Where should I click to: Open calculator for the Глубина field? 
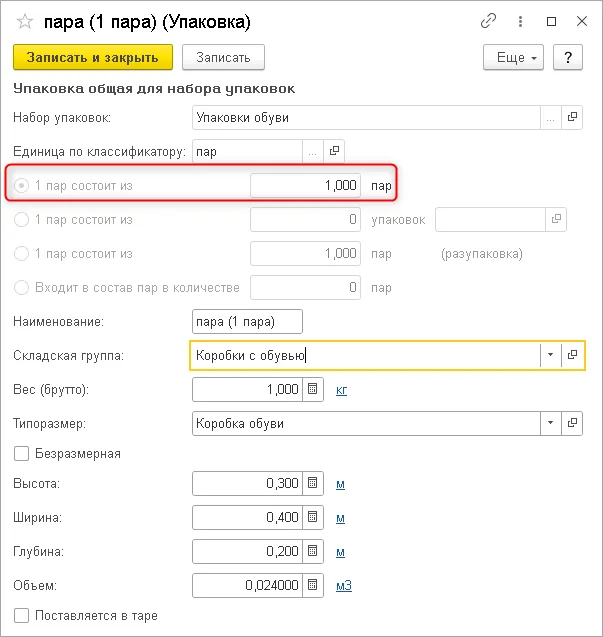312,551
